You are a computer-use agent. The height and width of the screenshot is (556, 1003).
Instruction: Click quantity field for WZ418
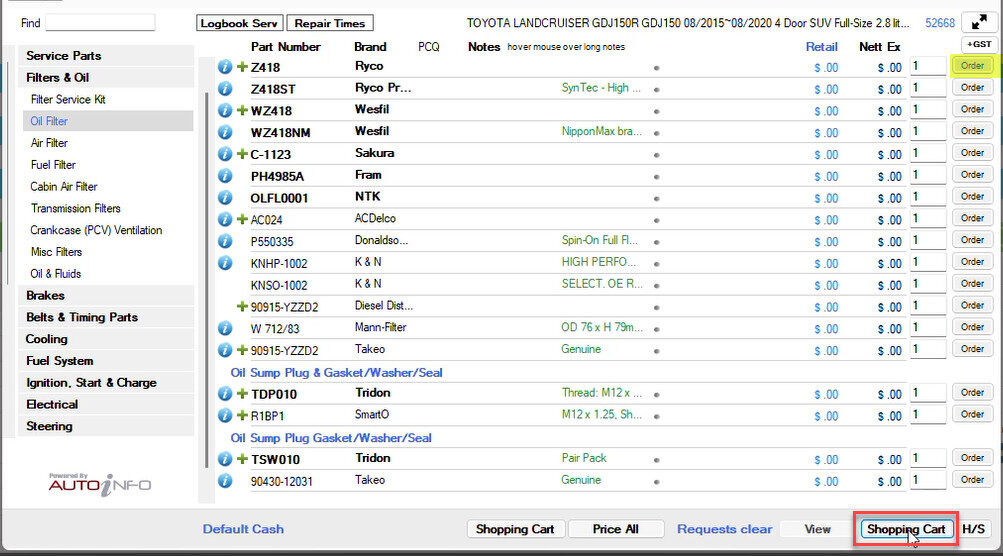pos(928,109)
